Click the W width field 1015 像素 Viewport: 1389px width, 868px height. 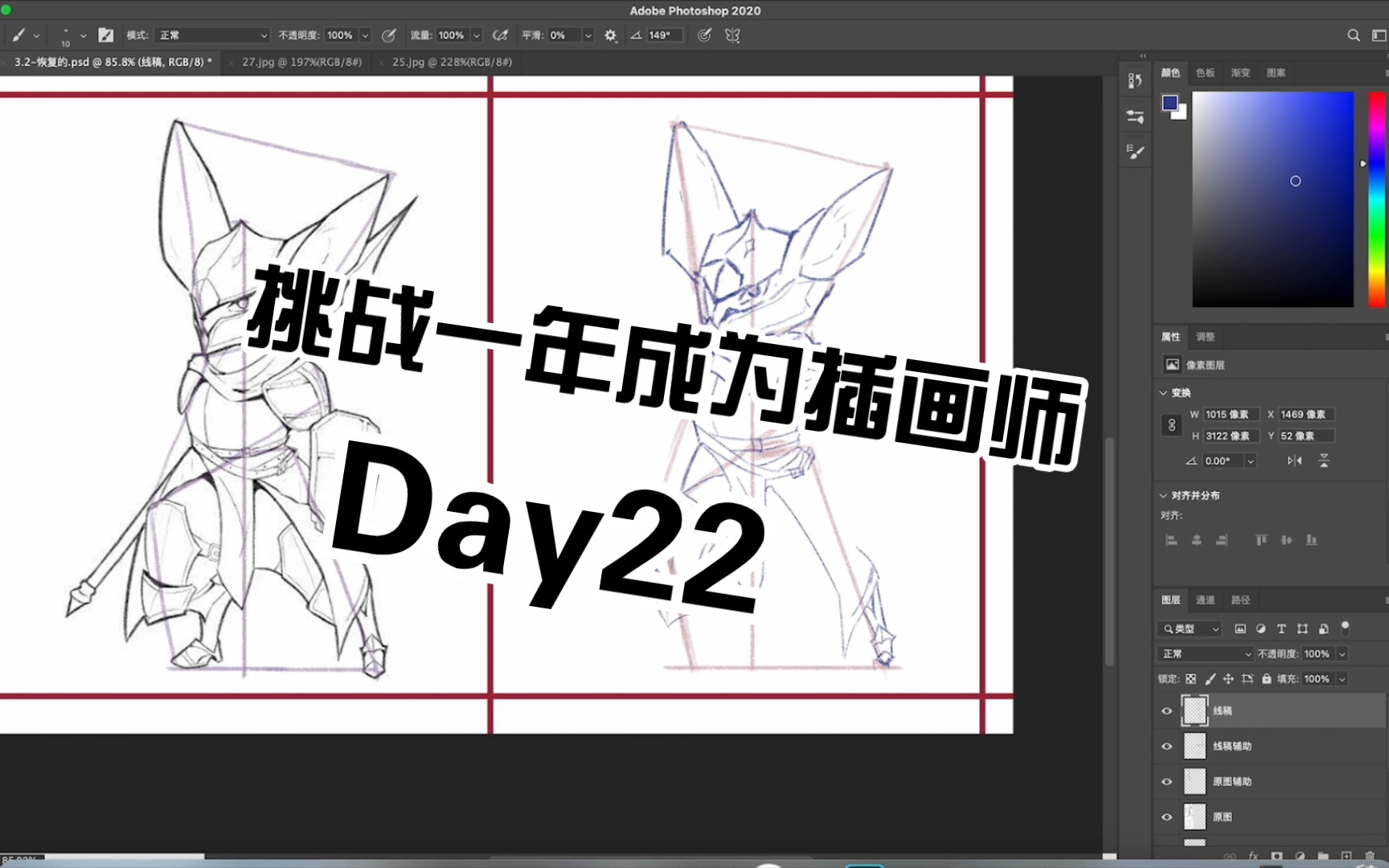point(1231,415)
